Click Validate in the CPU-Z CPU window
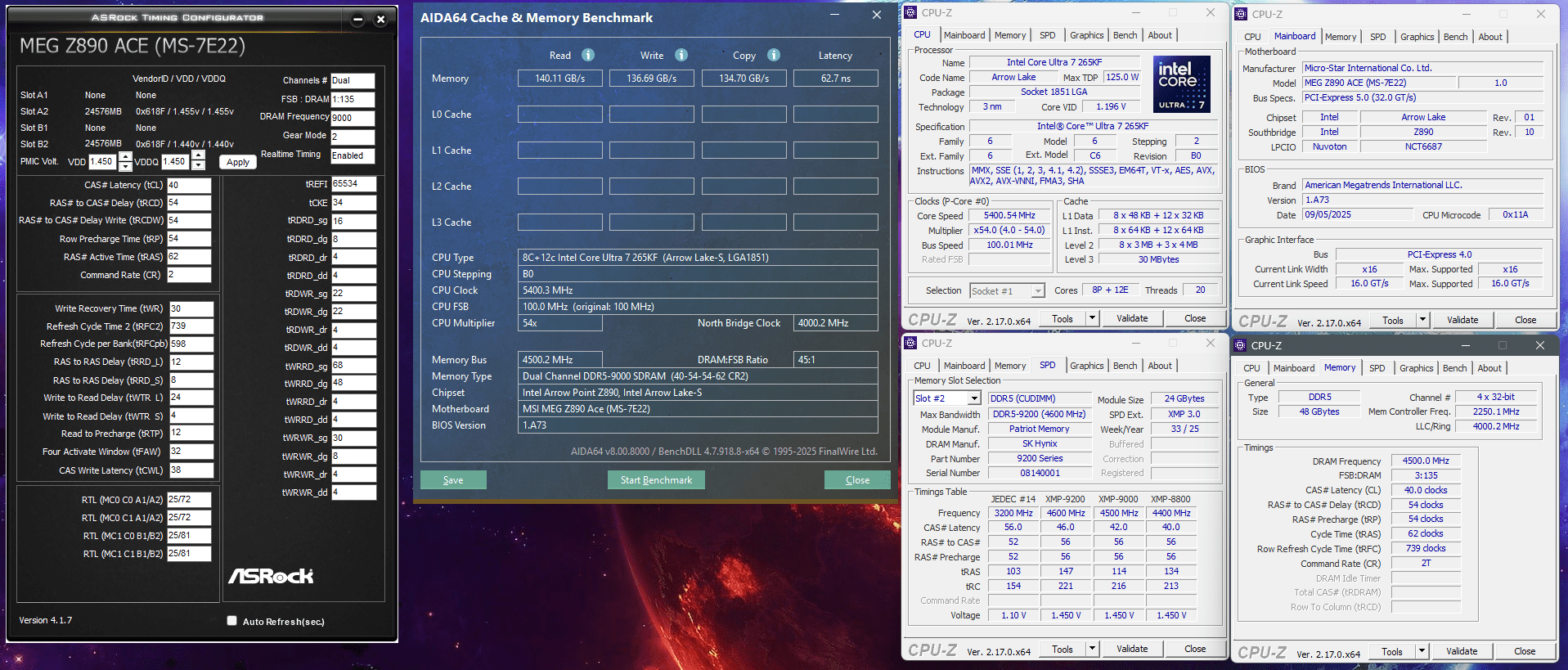The height and width of the screenshot is (670, 1568). [1132, 318]
